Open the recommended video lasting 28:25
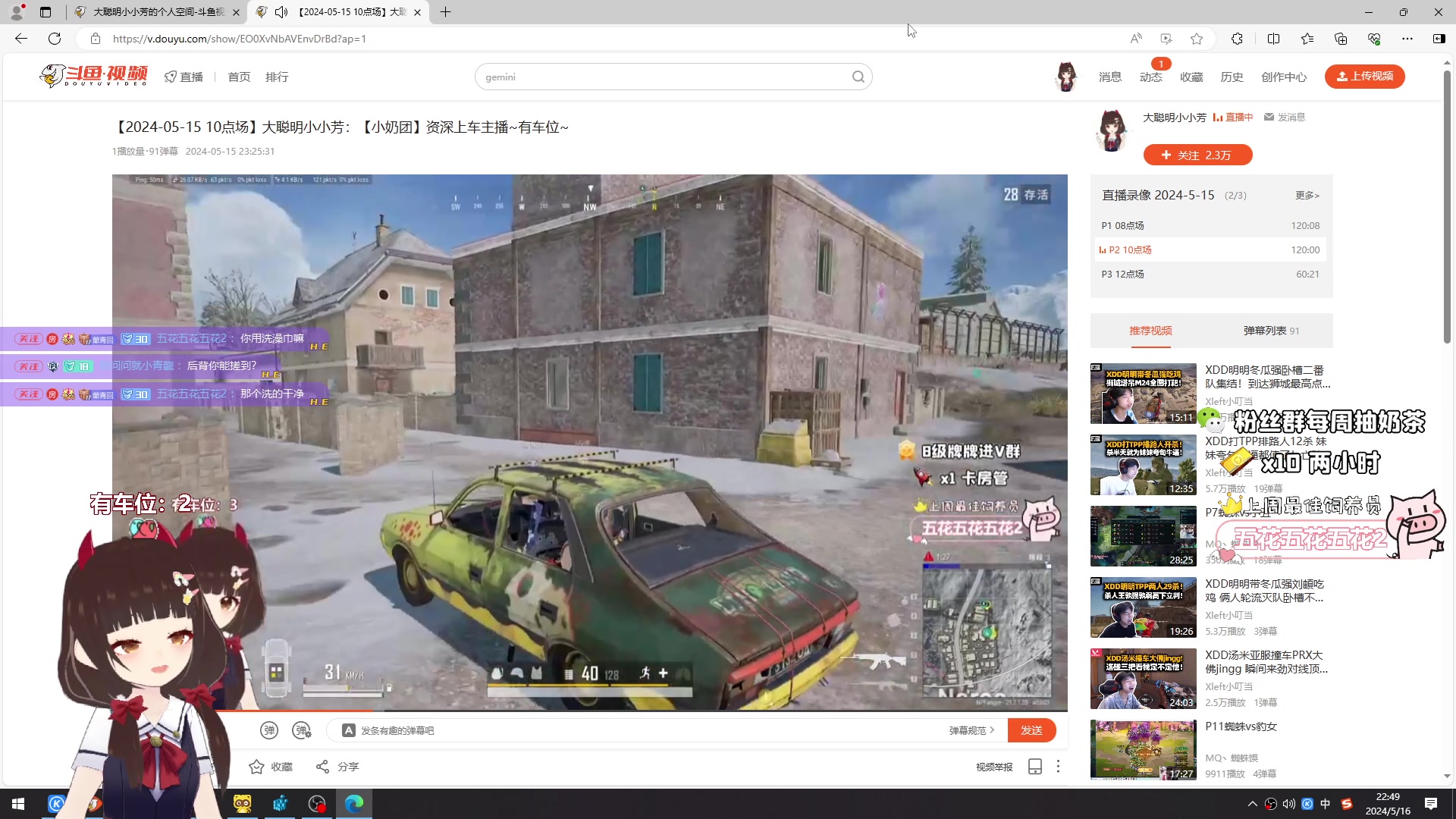The image size is (1456, 819). coord(1144,536)
